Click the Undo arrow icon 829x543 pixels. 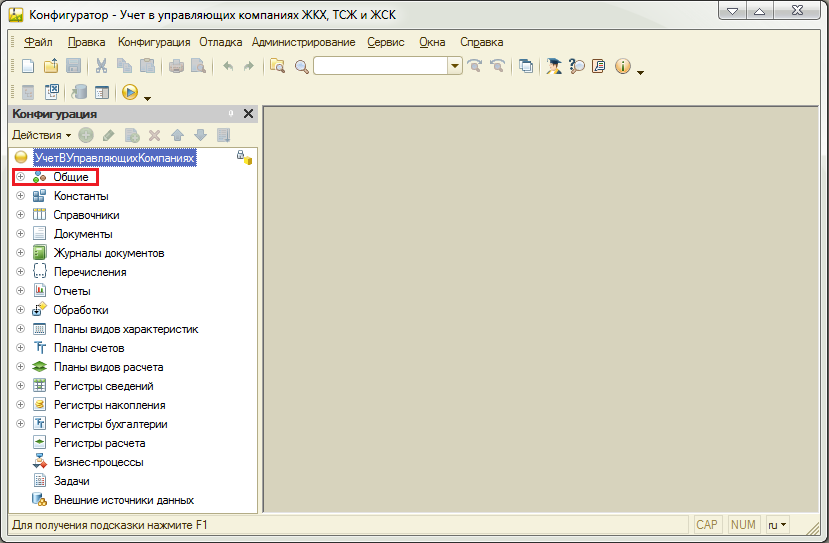(228, 66)
